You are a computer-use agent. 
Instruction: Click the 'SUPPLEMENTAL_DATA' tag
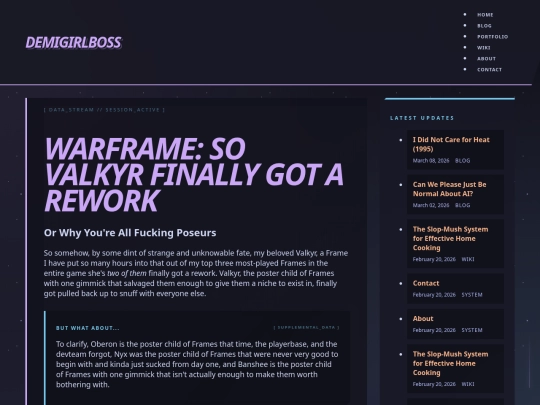click(x=306, y=328)
